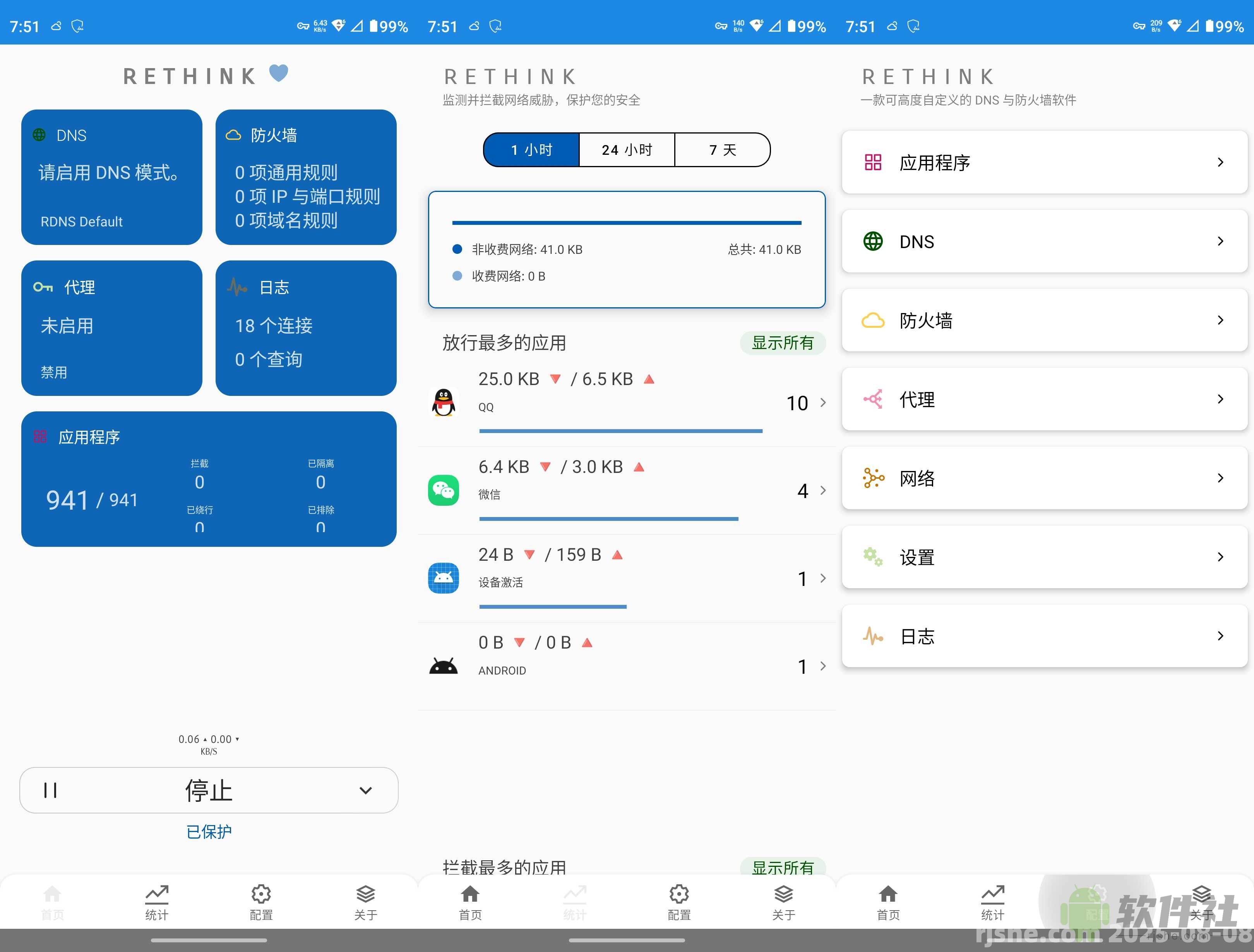
Task: Expand the 停止 dropdown arrow
Action: point(366,790)
